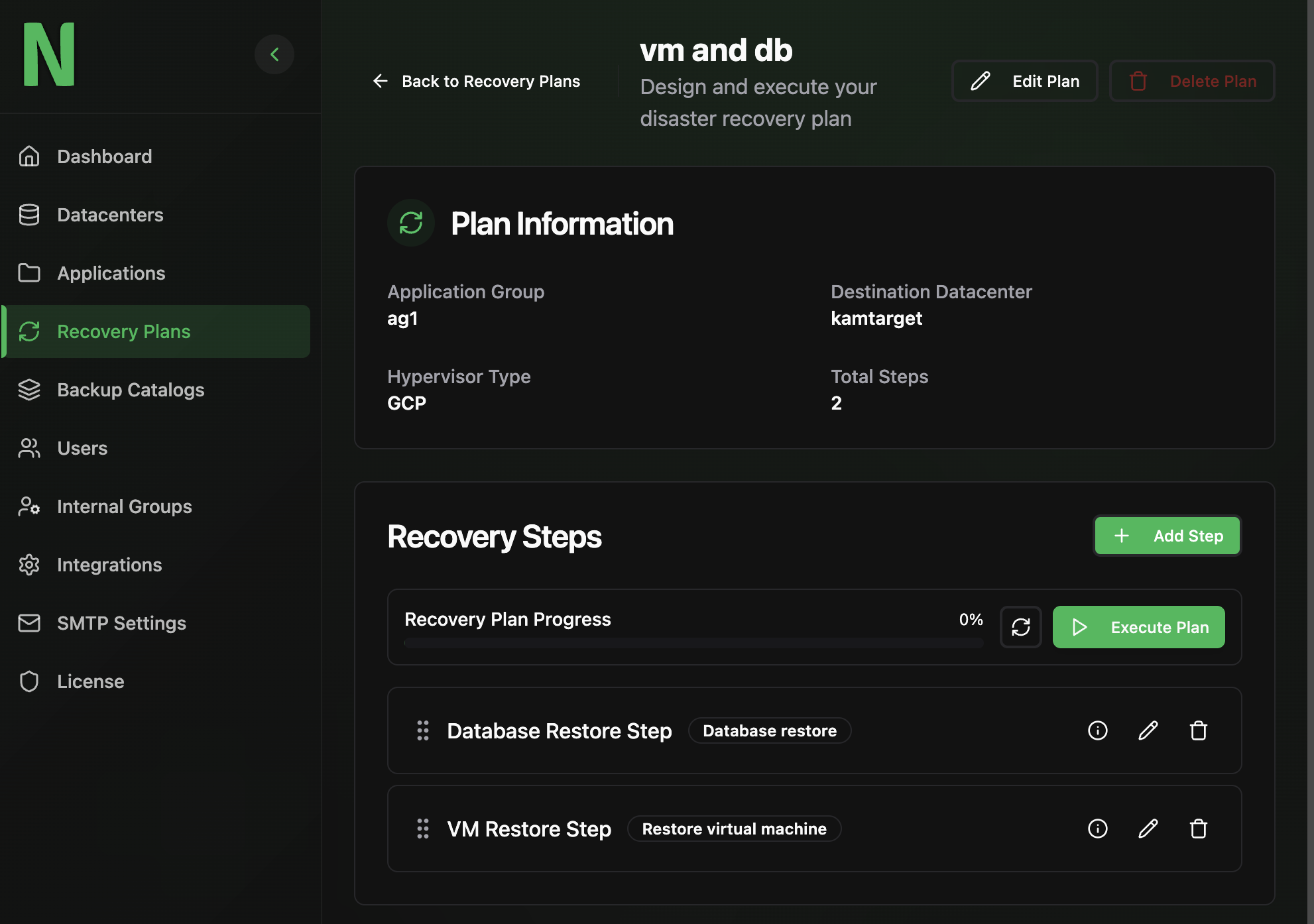
Task: Open info for VM Restore Step
Action: coord(1098,829)
